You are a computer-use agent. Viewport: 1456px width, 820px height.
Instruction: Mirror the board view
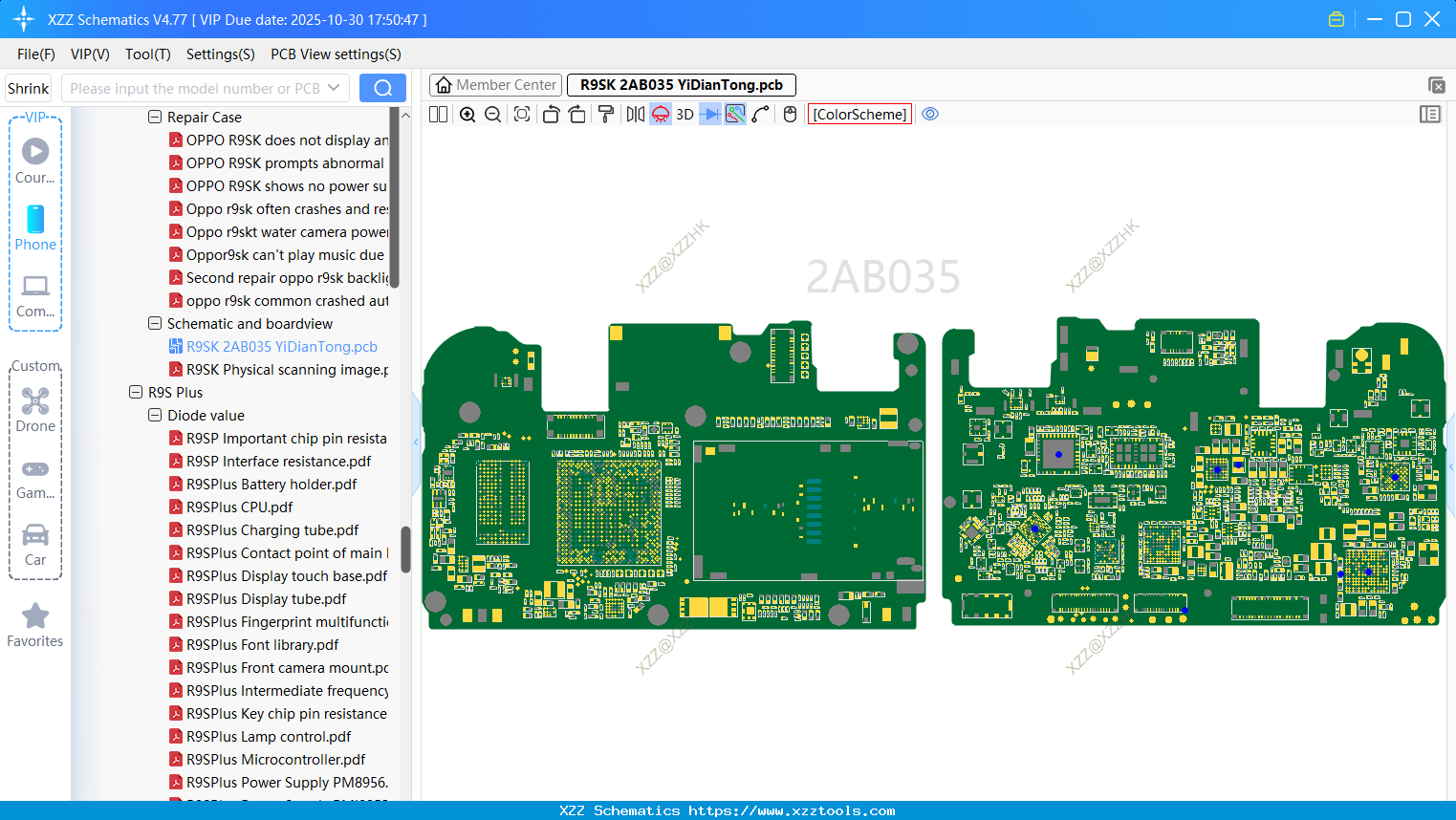634,114
